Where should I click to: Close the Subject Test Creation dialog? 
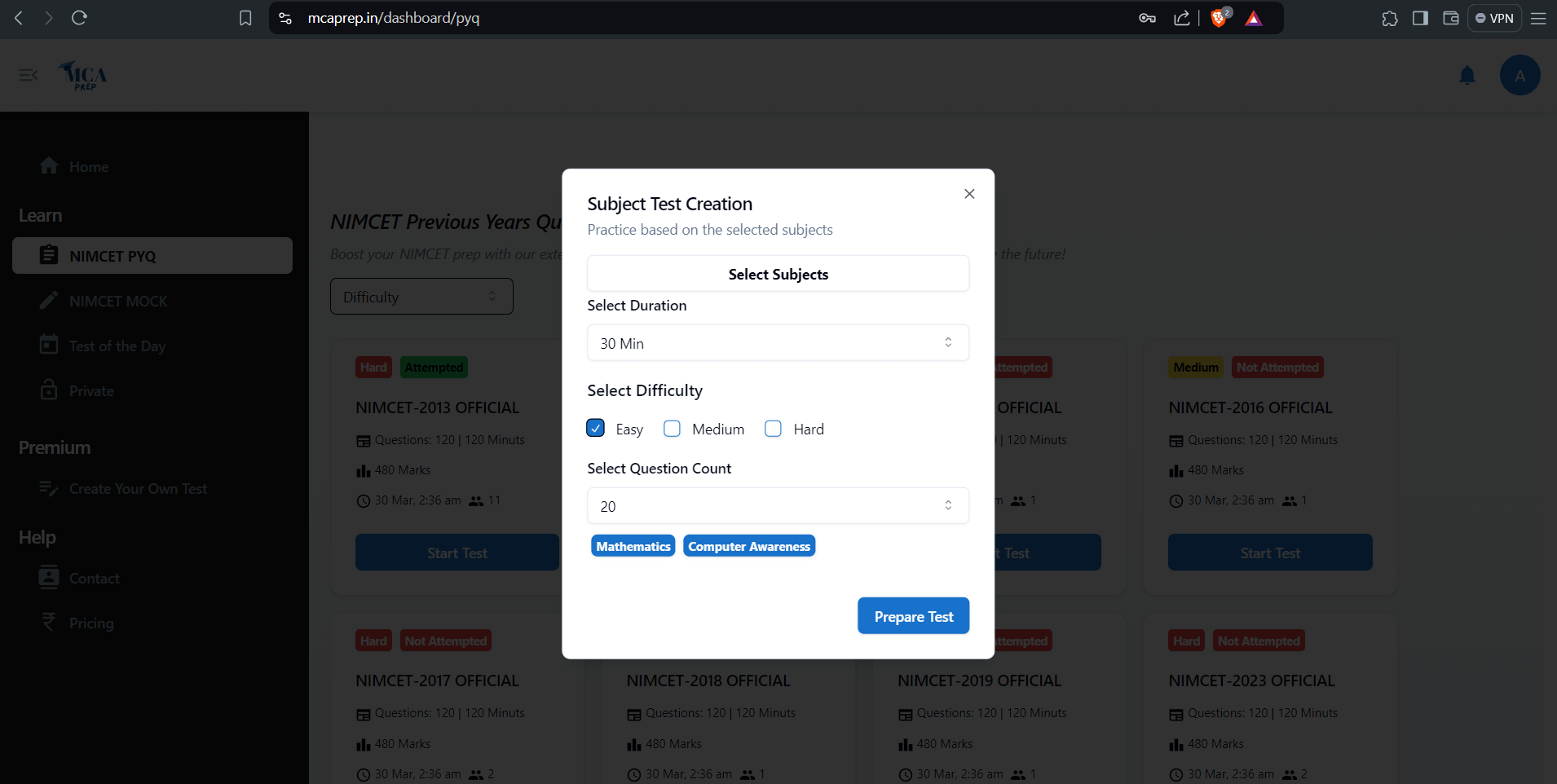[x=969, y=194]
